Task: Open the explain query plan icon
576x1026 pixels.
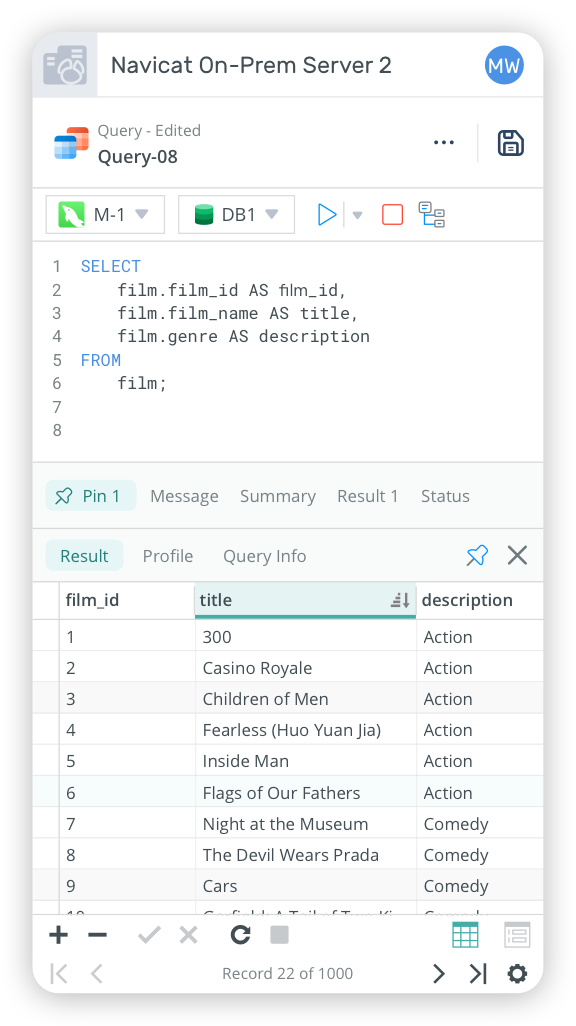Action: [x=431, y=215]
